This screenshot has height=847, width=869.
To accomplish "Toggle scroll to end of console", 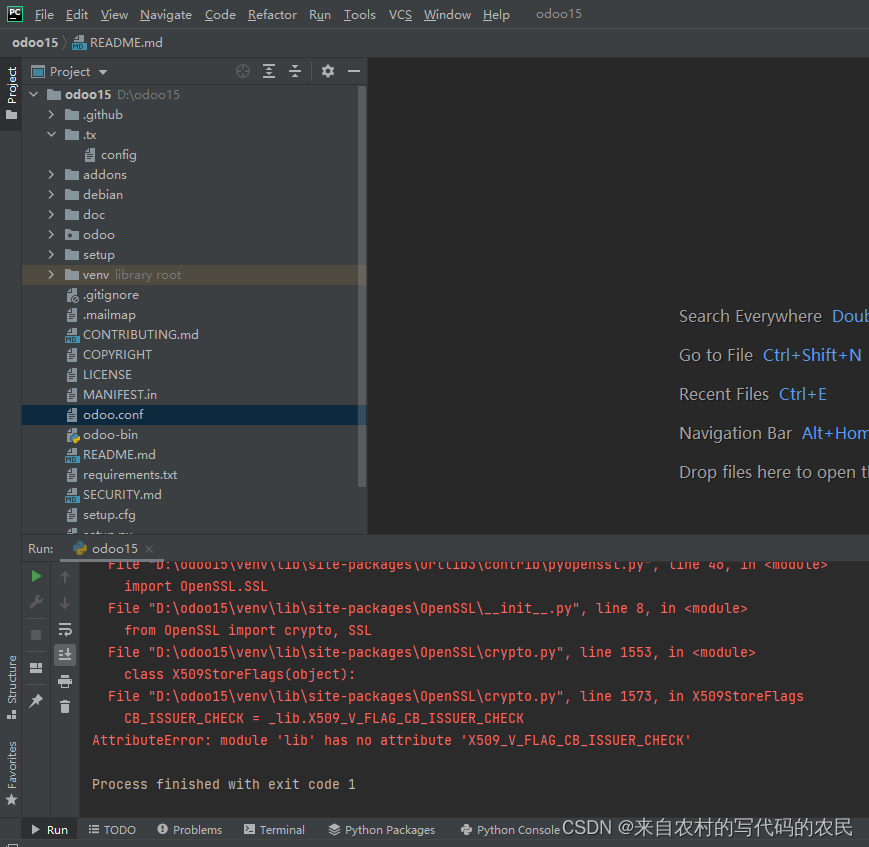I will [65, 655].
